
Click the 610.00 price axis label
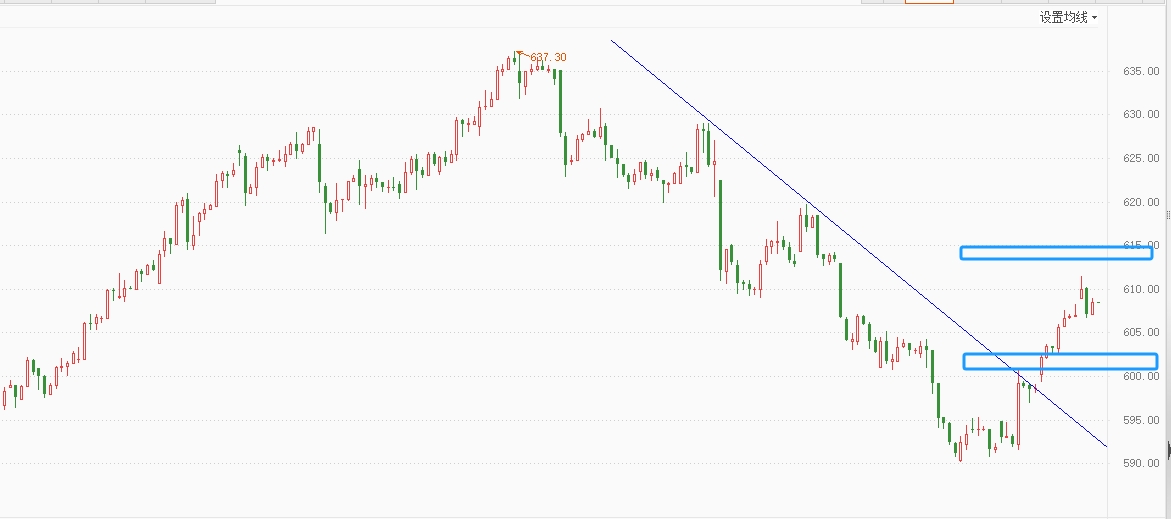(x=1140, y=290)
